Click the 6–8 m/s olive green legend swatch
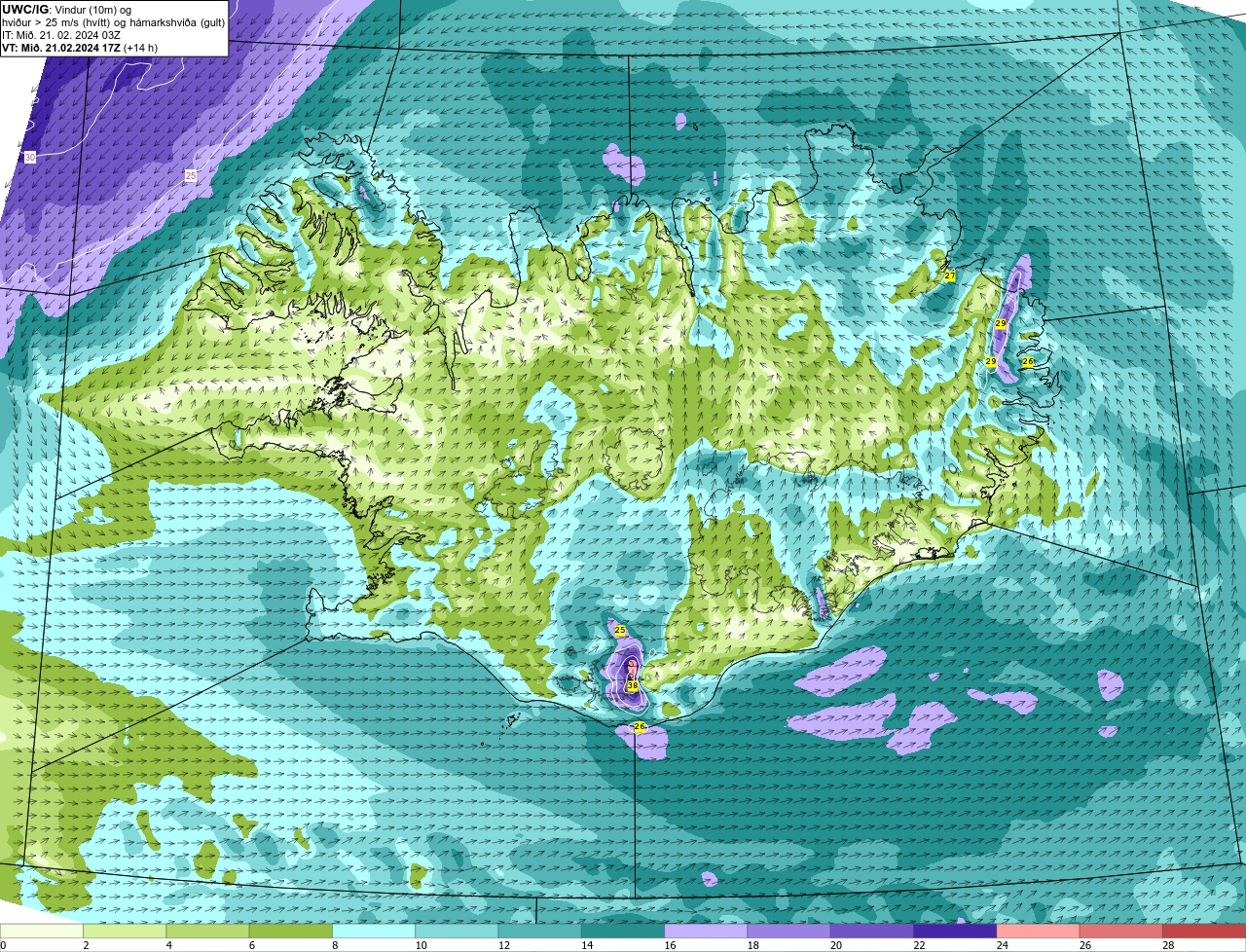Screen dimensions: 1246x952 291,931
